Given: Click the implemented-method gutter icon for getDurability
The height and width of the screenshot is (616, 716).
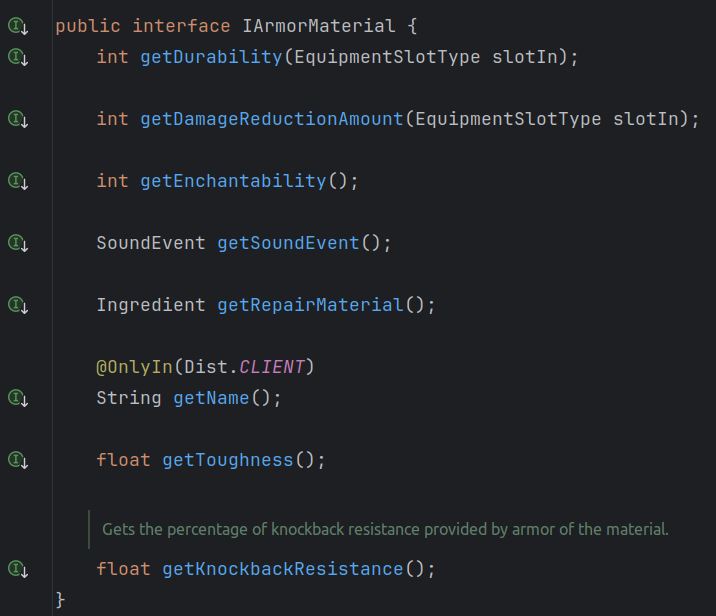Looking at the screenshot, I should [x=18, y=58].
